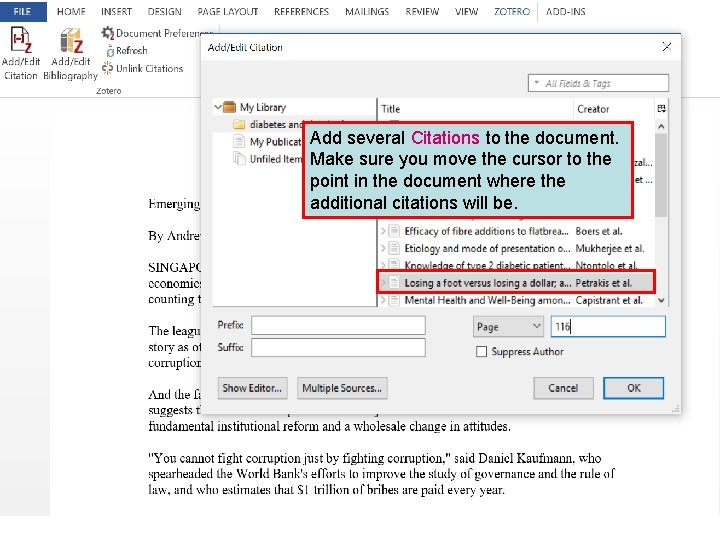The image size is (720, 540).
Task: Close the Add/Edit Citation dialog
Action: click(x=667, y=47)
